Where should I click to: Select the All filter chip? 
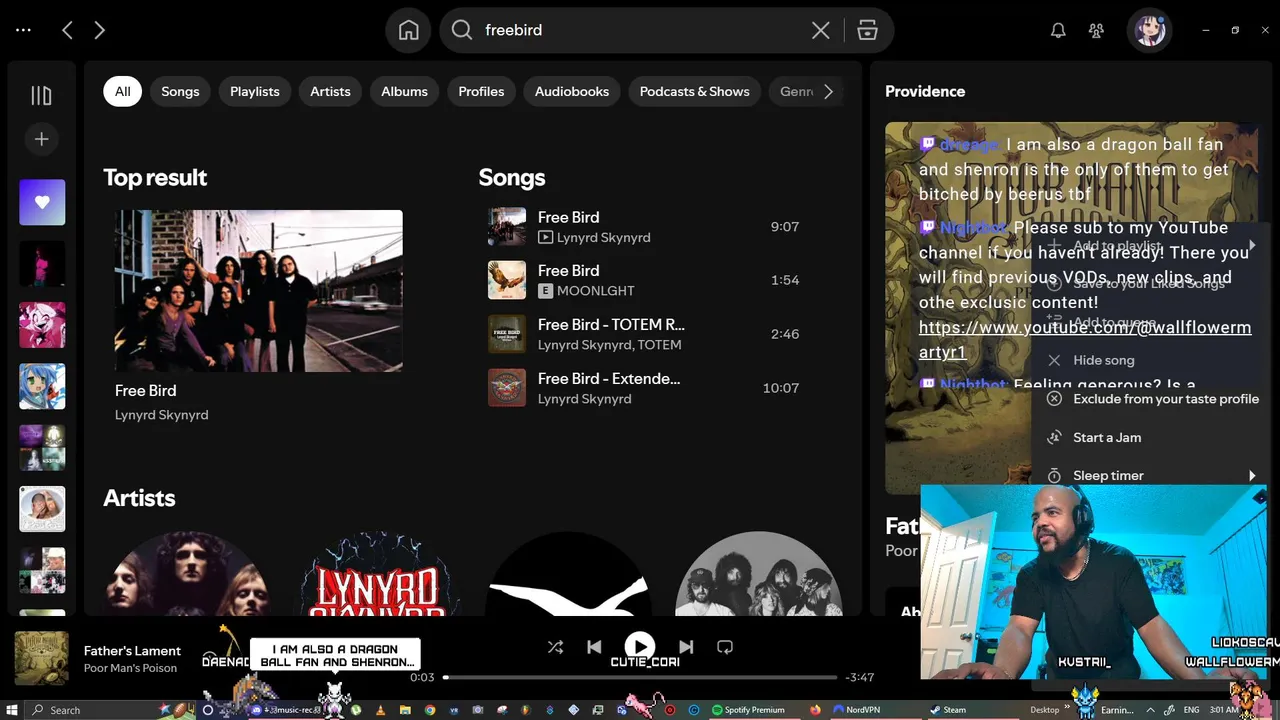122,91
